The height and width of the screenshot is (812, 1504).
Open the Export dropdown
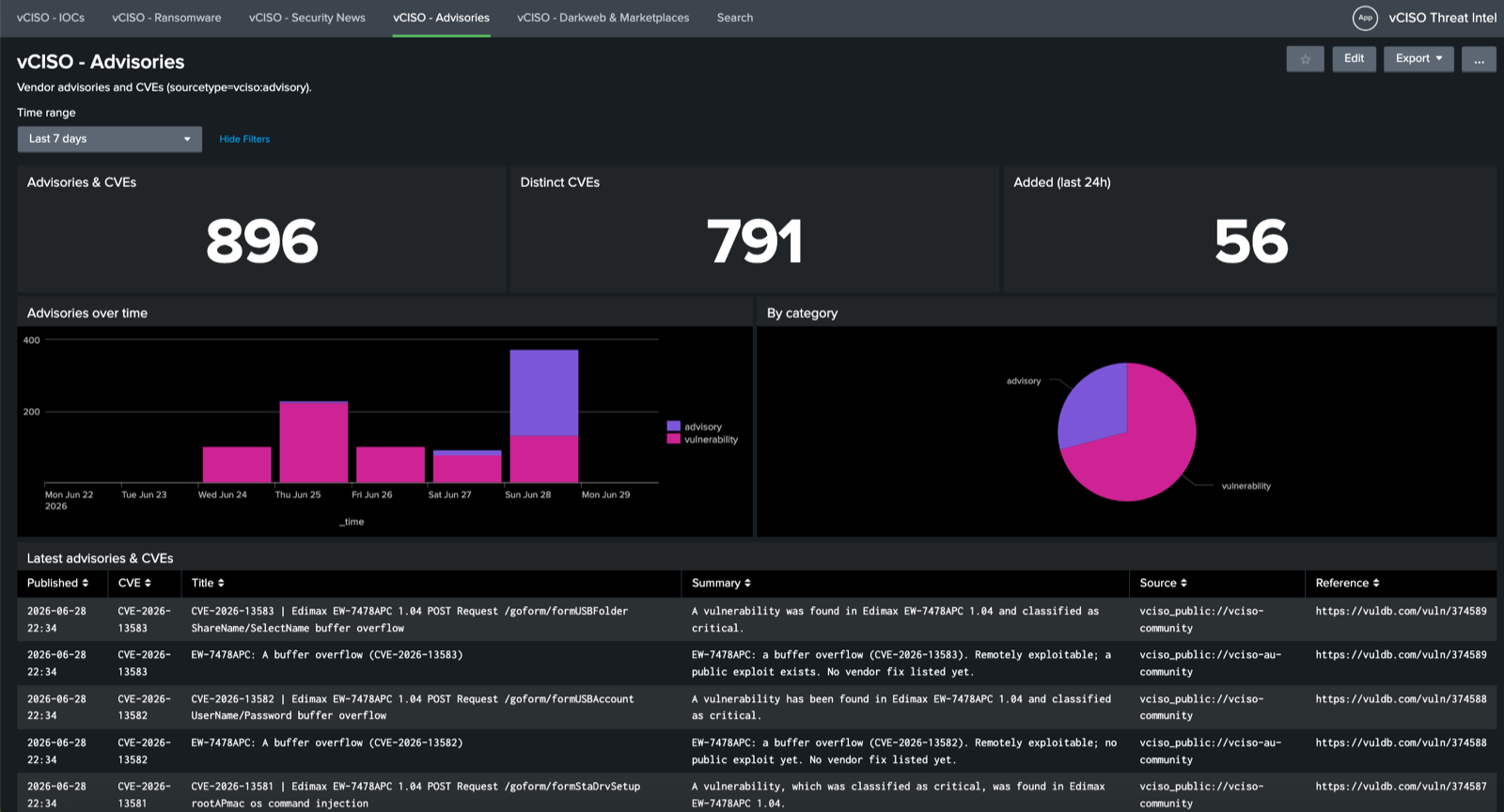click(x=1418, y=59)
